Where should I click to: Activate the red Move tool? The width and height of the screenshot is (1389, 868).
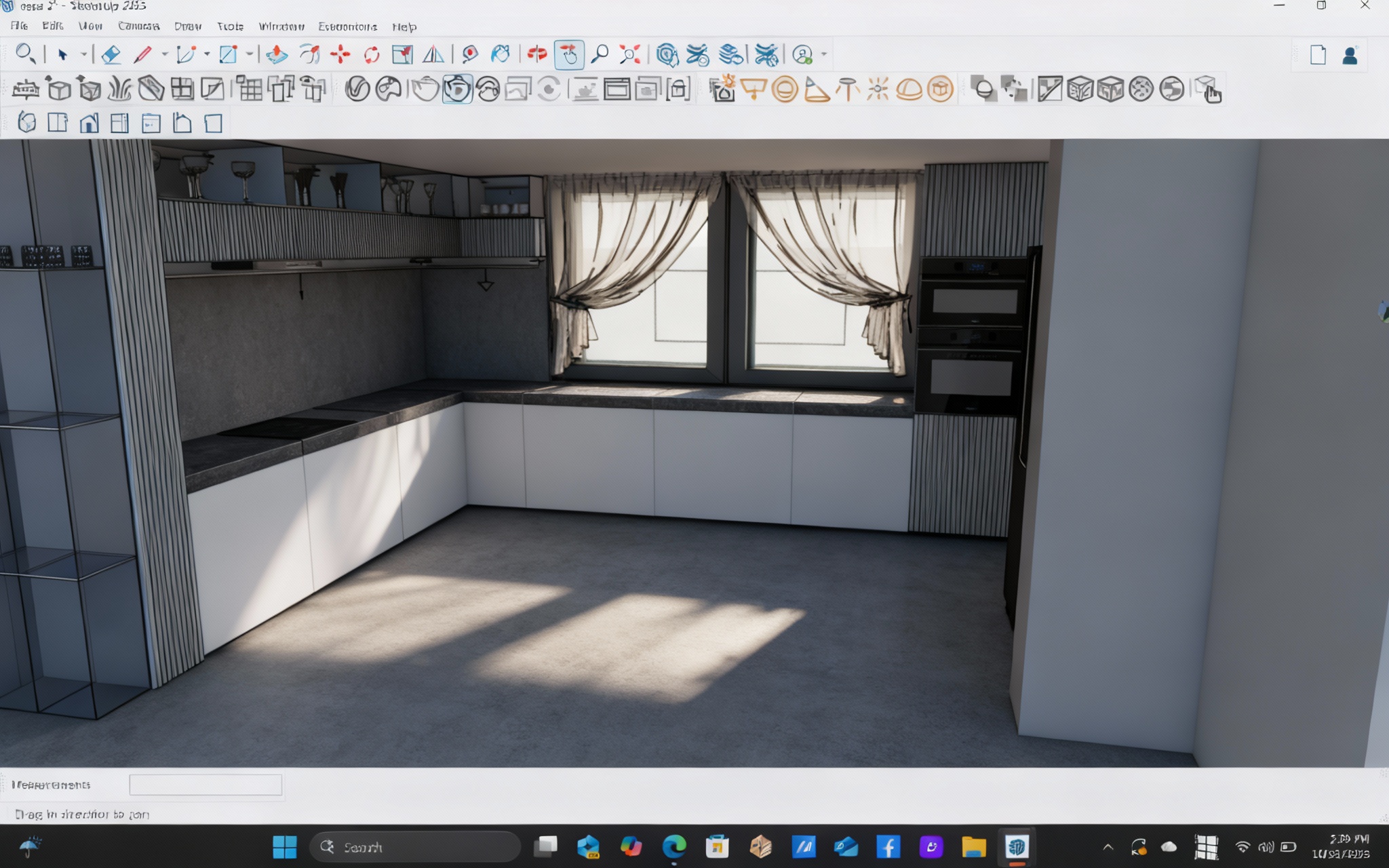pos(340,54)
